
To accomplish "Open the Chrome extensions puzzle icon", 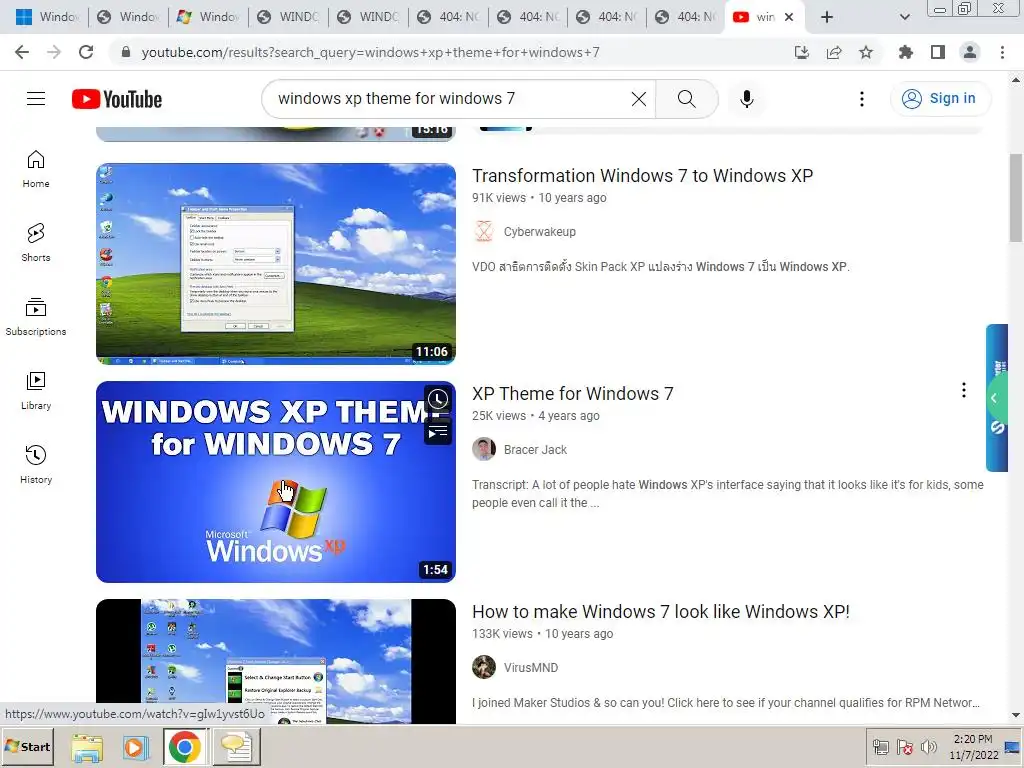I will point(906,52).
